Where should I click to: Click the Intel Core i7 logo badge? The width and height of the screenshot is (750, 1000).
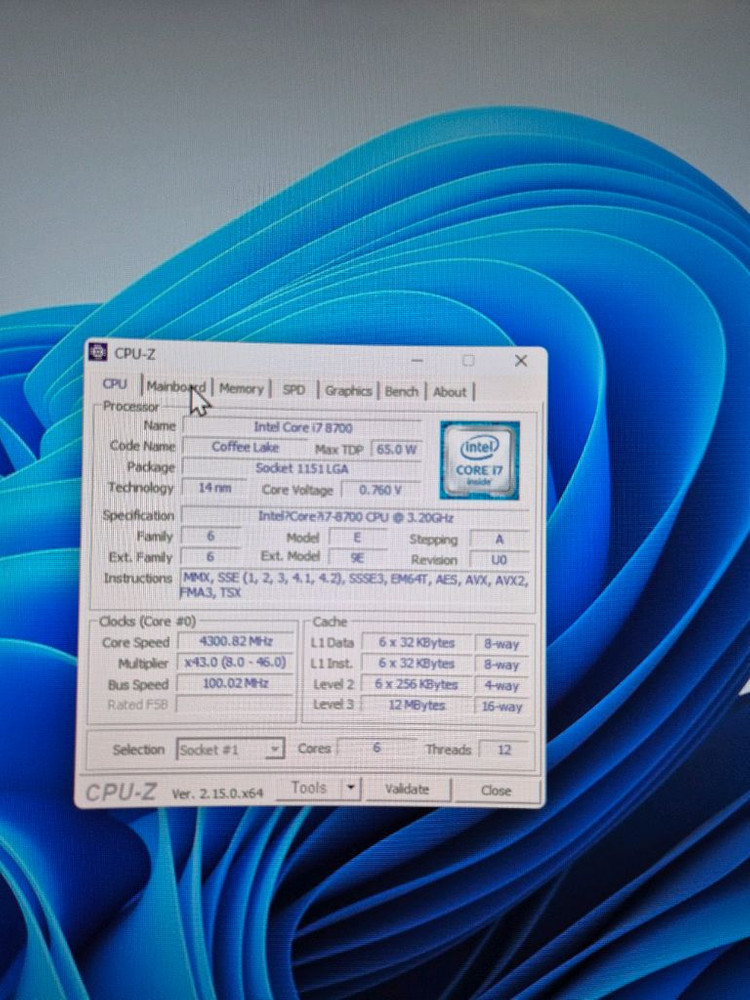[x=479, y=461]
